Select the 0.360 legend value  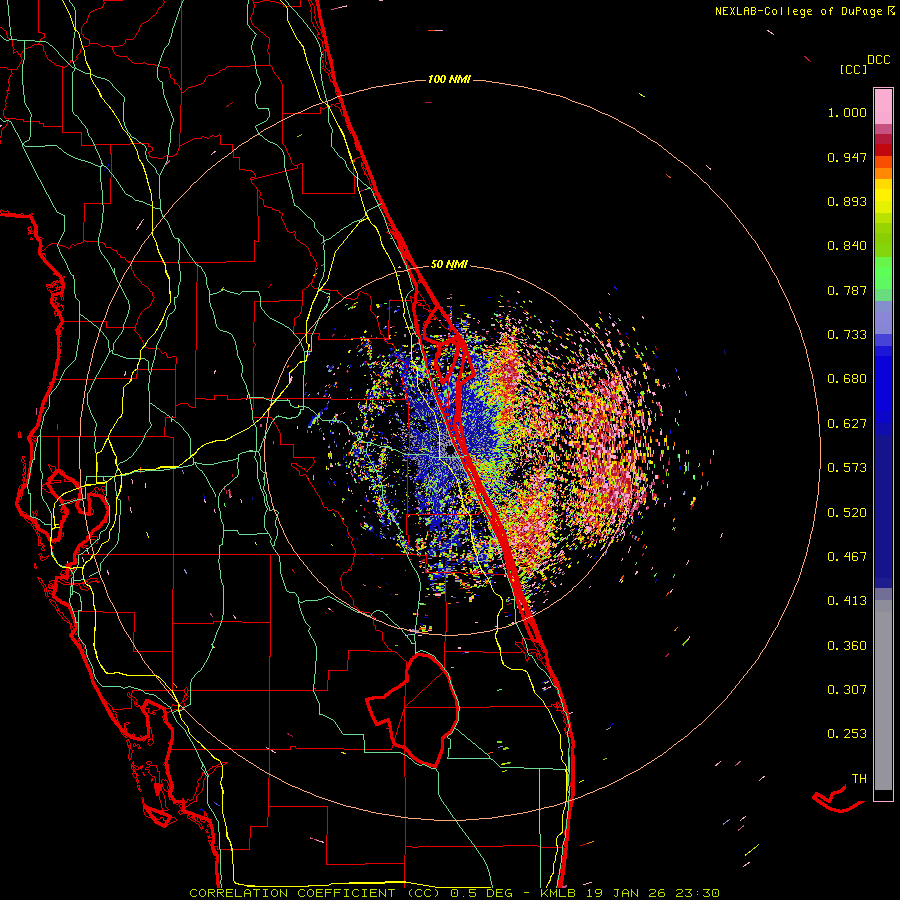coord(847,646)
